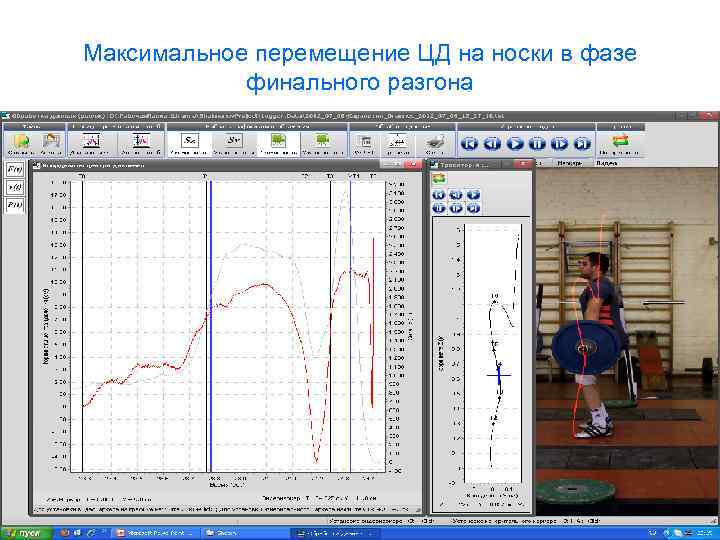Step forward in trajectory window controls

(x=456, y=208)
